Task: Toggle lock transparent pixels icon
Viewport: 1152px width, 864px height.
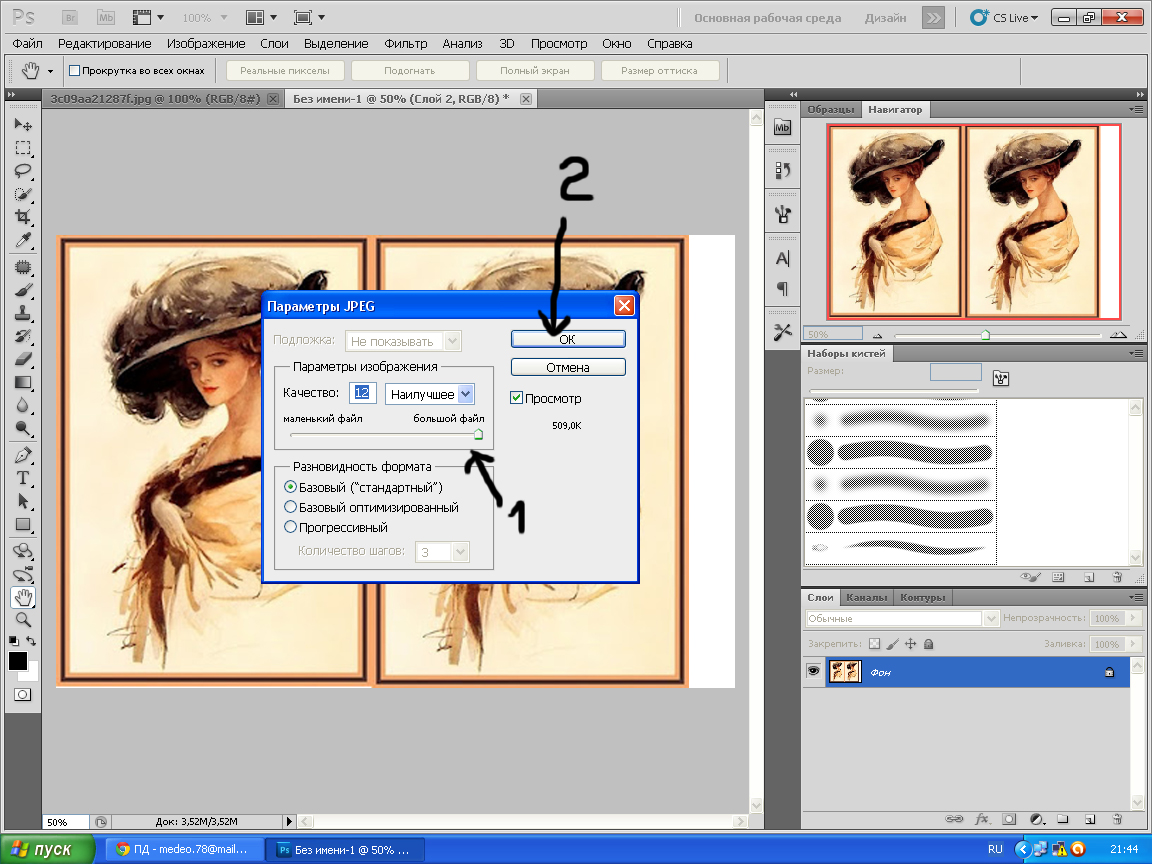Action: 874,644
